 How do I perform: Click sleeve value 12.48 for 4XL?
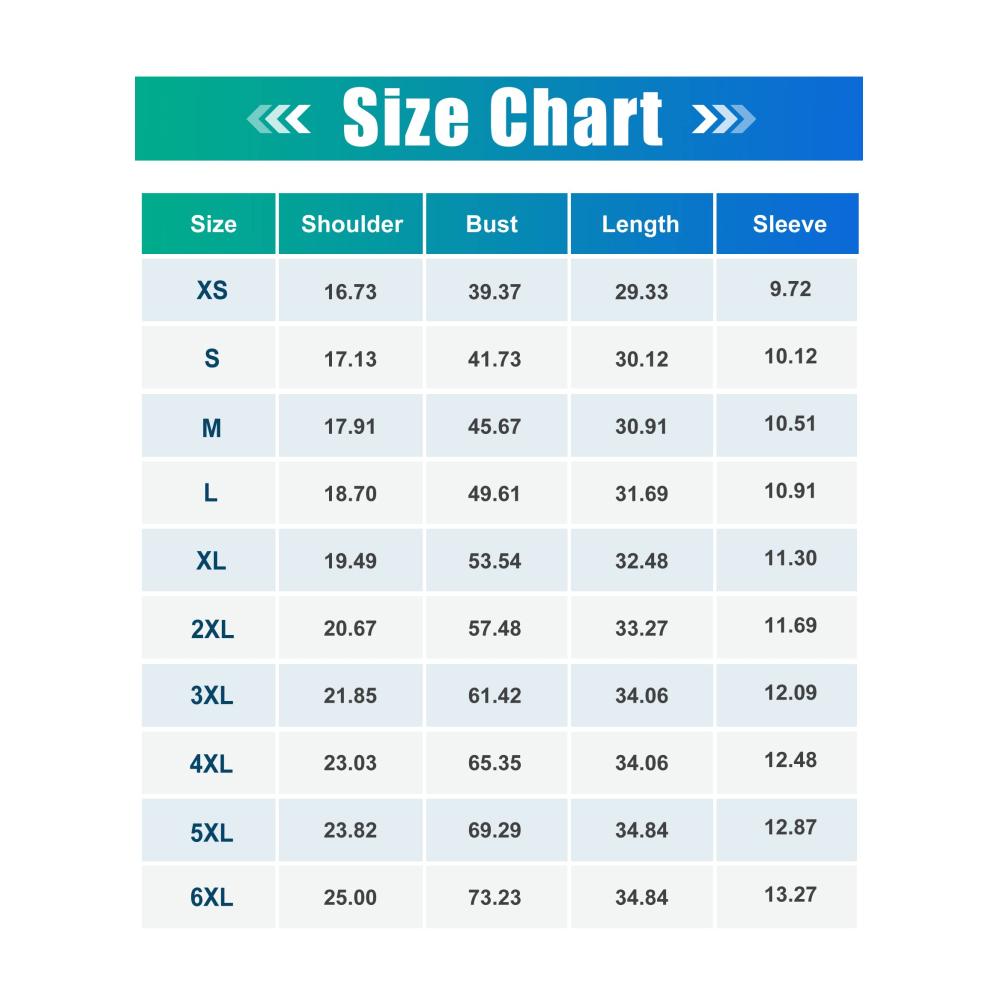tap(791, 760)
